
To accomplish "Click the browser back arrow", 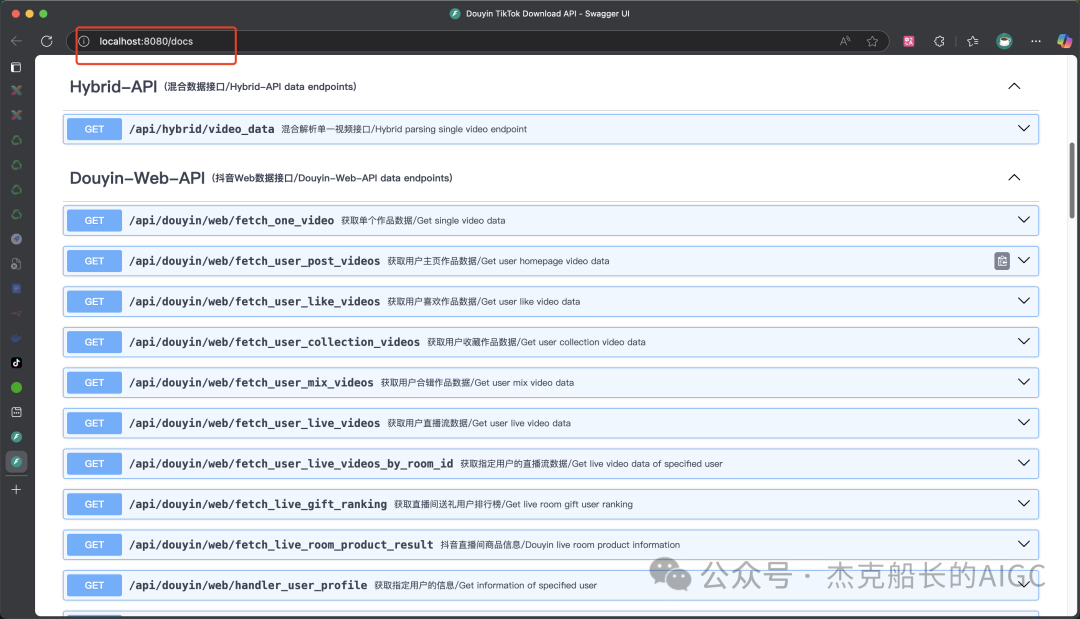I will 17,41.
